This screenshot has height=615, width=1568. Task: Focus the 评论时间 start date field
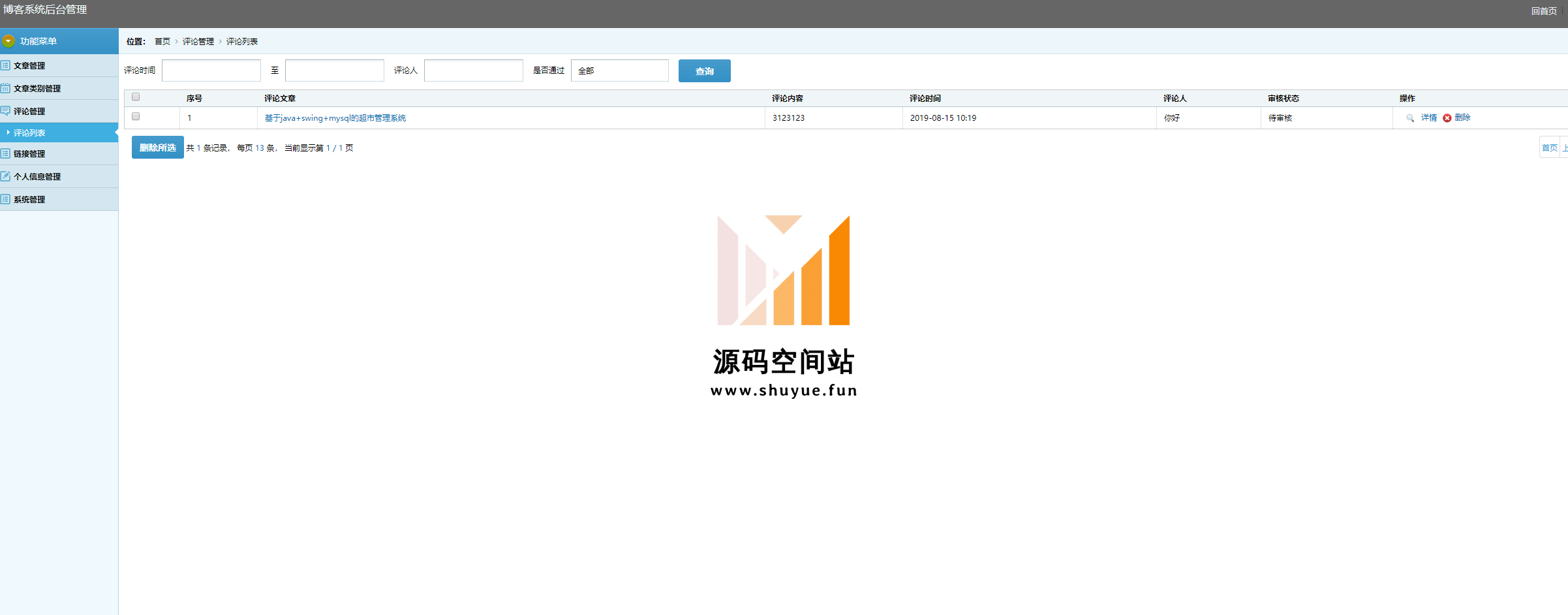pos(211,71)
